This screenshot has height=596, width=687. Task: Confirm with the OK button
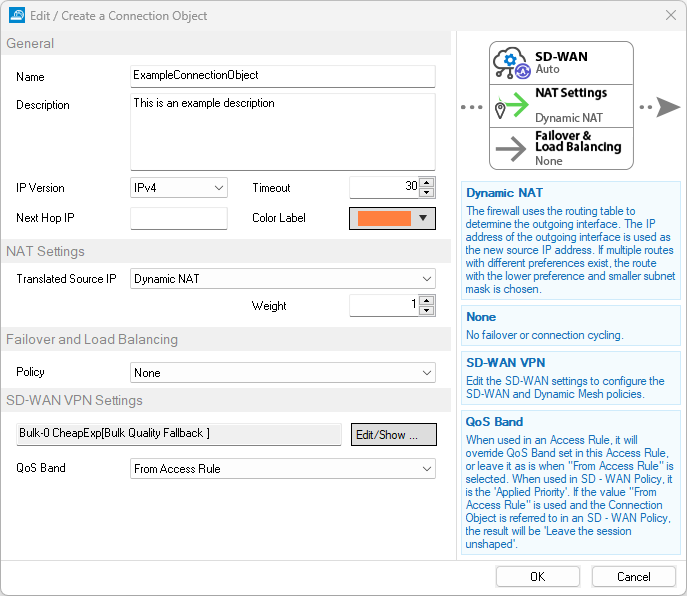(x=537, y=576)
